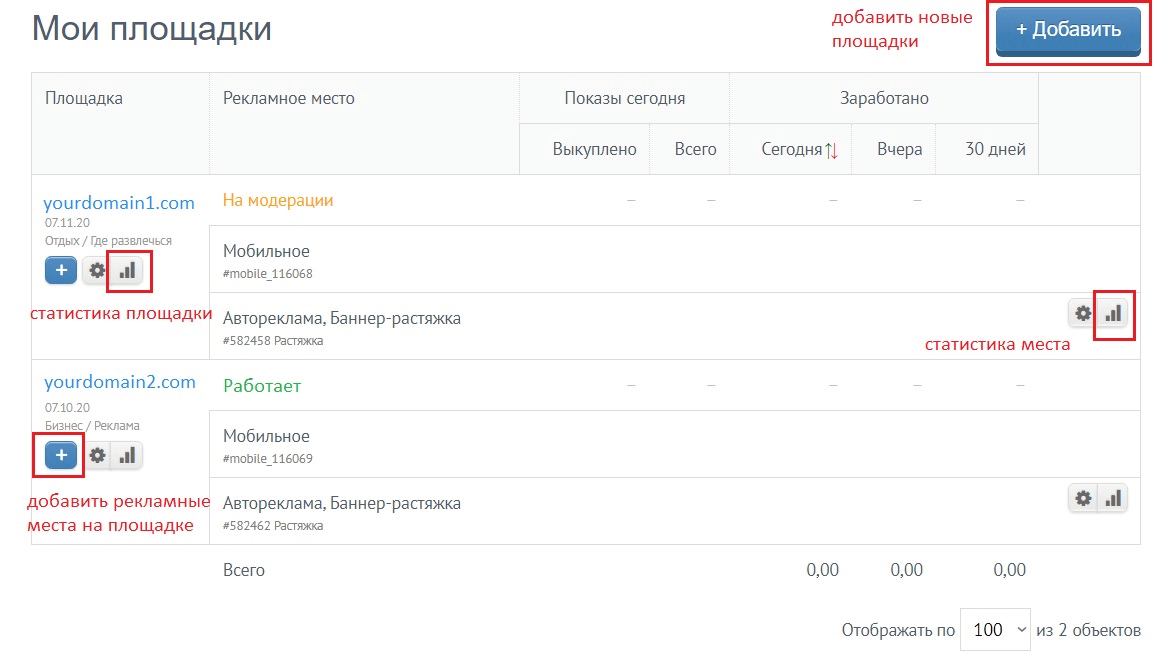Screen dimensions: 1155x655
Task: Open statistics chart icon for yourdomain1.com site
Action: tap(127, 270)
